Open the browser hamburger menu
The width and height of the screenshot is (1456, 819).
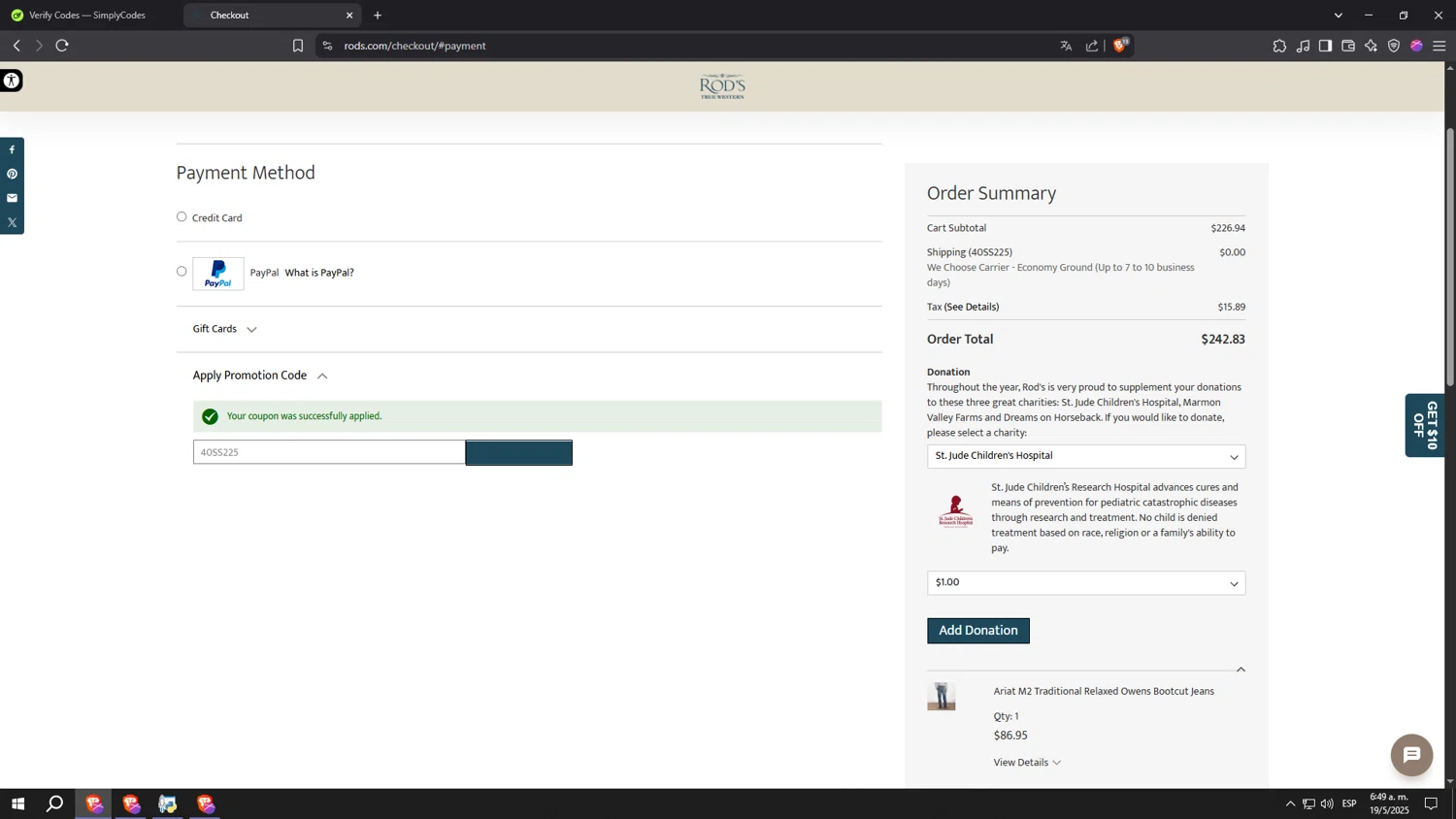coord(1439,46)
